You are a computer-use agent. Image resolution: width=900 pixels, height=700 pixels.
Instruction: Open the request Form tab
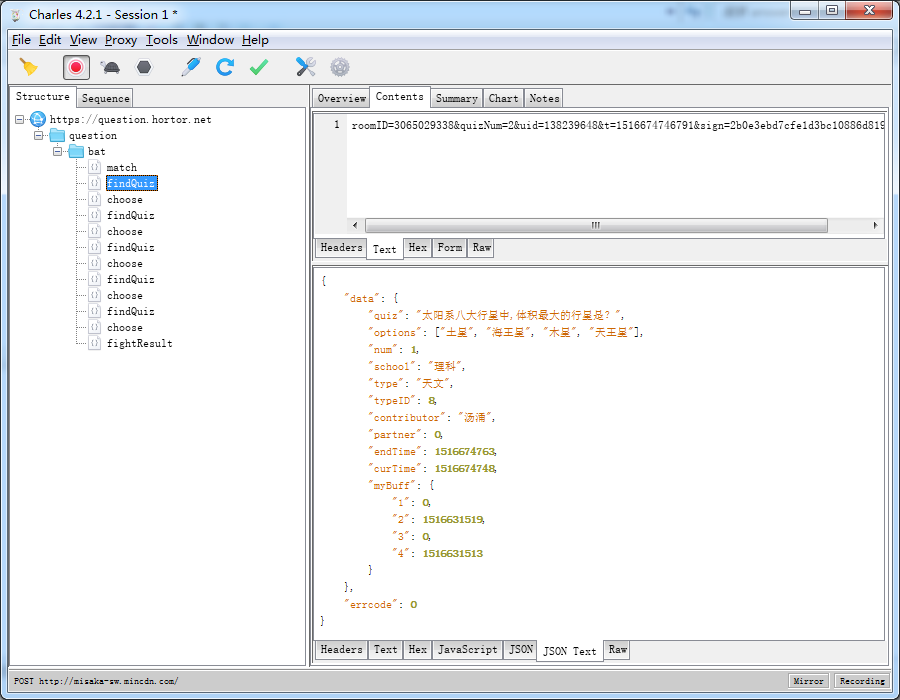tap(449, 247)
